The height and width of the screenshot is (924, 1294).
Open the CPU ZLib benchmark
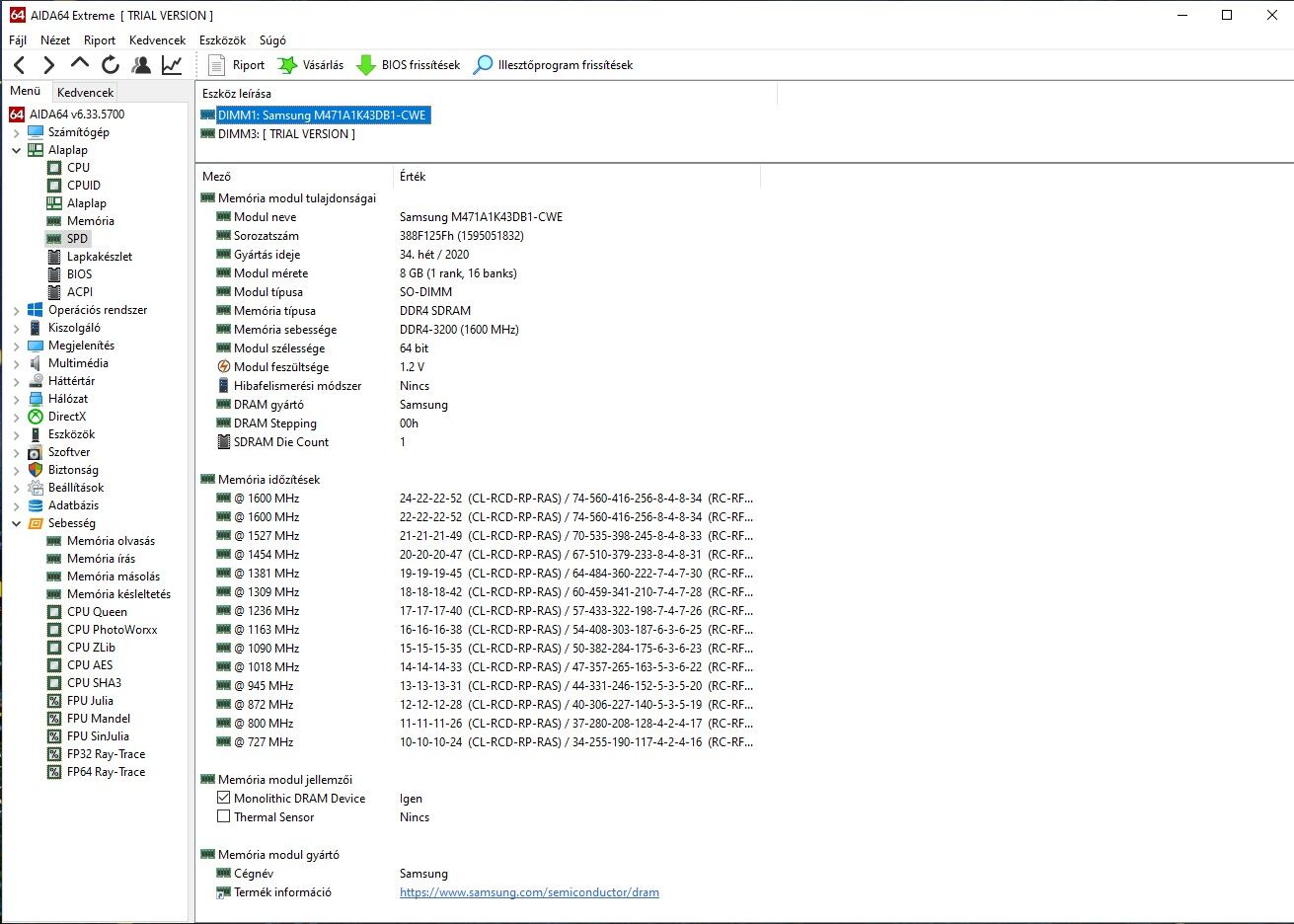(x=91, y=648)
